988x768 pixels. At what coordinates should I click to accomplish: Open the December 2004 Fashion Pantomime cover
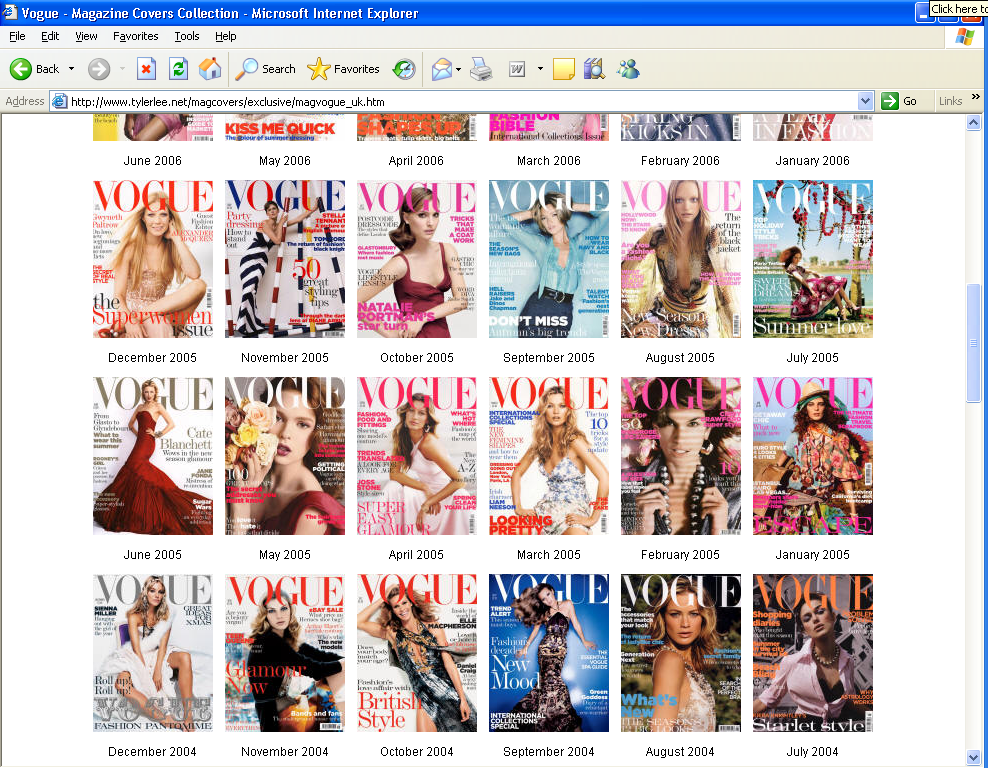[x=152, y=653]
